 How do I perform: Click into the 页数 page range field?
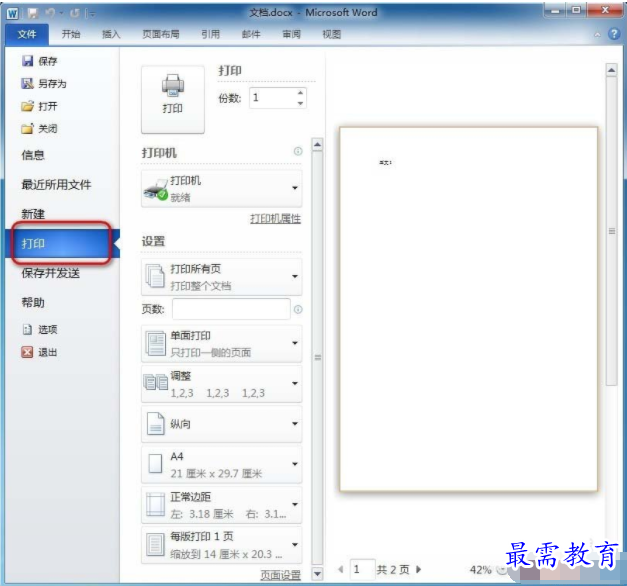(231, 309)
